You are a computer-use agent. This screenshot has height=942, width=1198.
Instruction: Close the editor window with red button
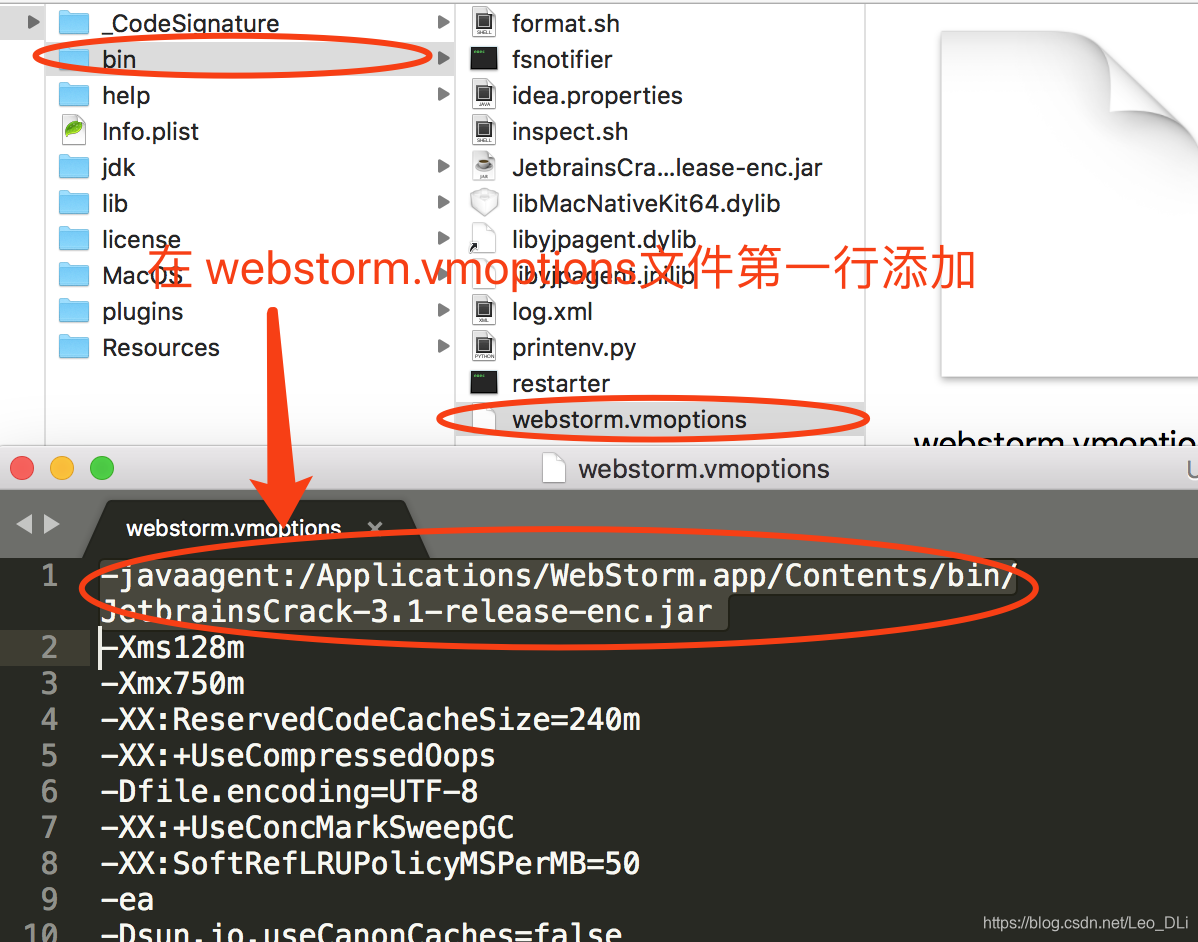(22, 468)
